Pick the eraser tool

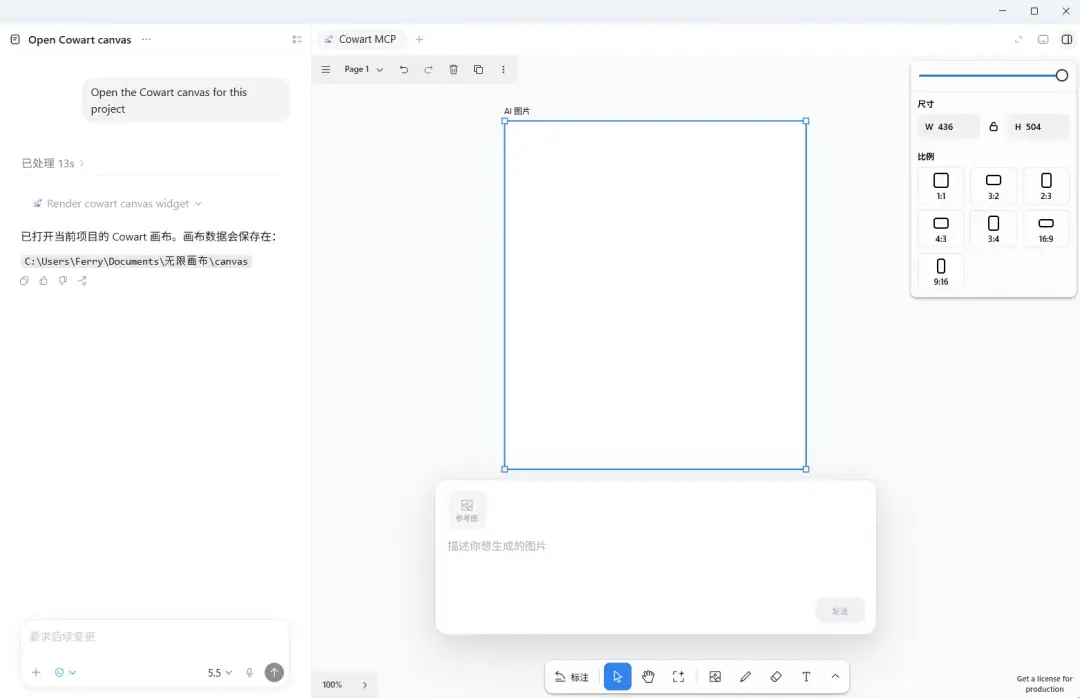tap(776, 677)
